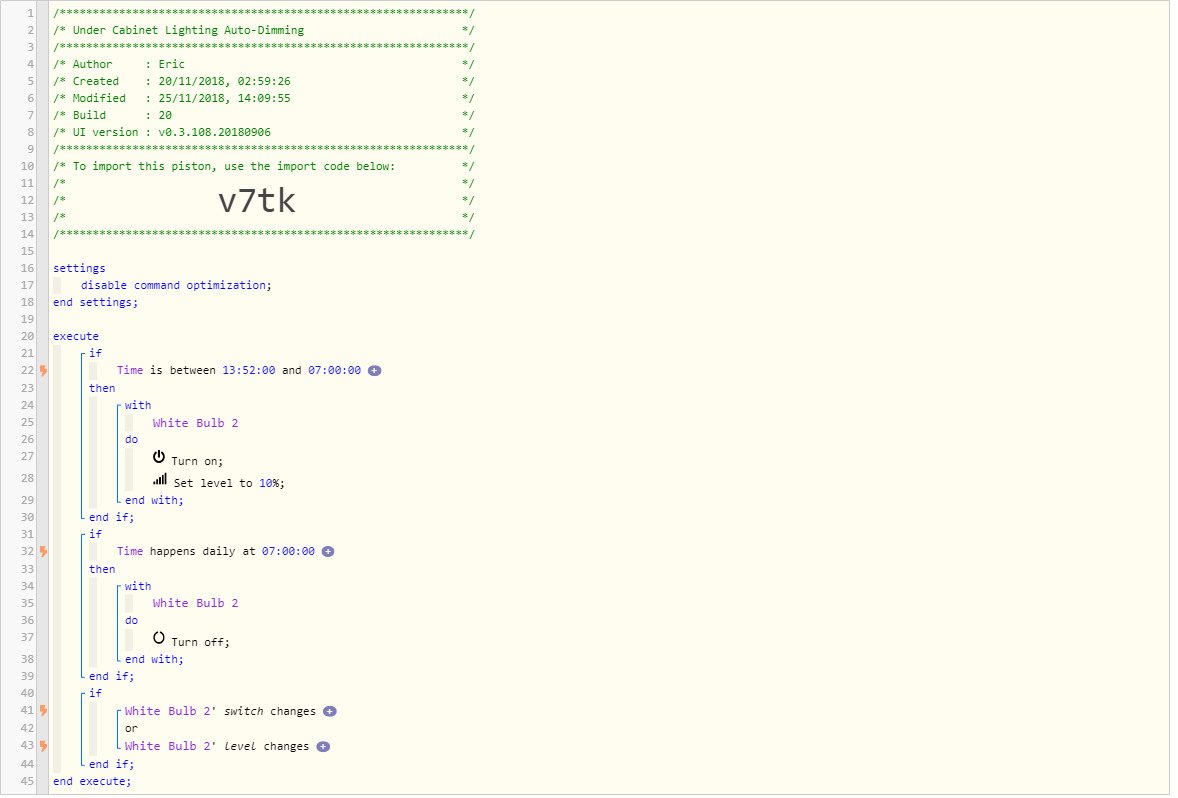Click line number 15 in the gutter
Image resolution: width=1178 pixels, height=798 pixels.
click(27, 252)
